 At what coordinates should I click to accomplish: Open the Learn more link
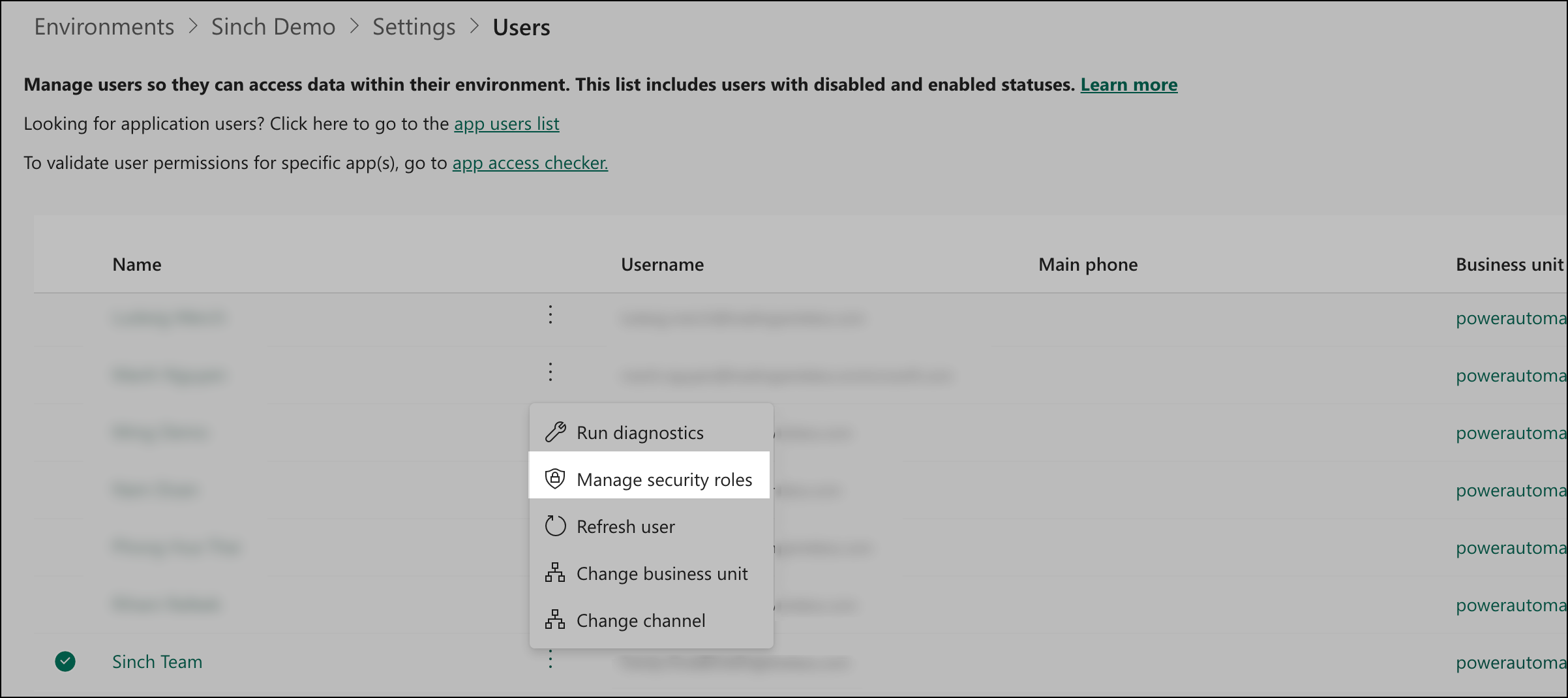coord(1129,84)
